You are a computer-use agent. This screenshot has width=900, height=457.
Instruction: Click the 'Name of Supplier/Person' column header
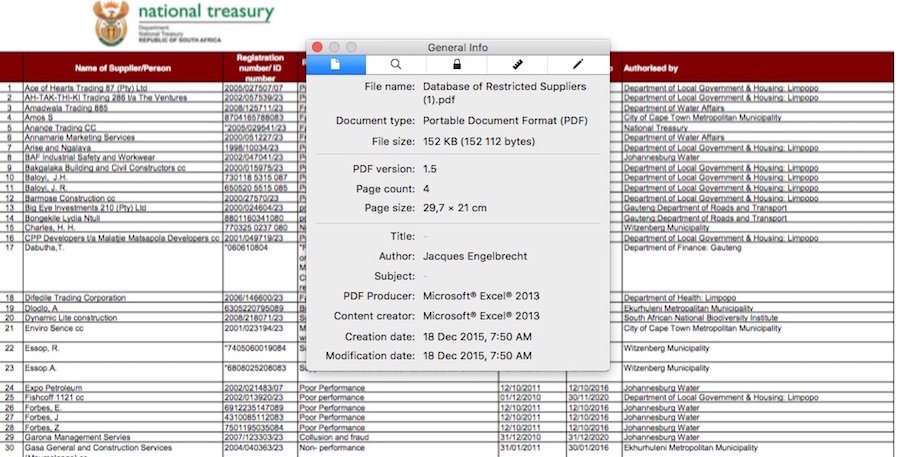coord(123,68)
